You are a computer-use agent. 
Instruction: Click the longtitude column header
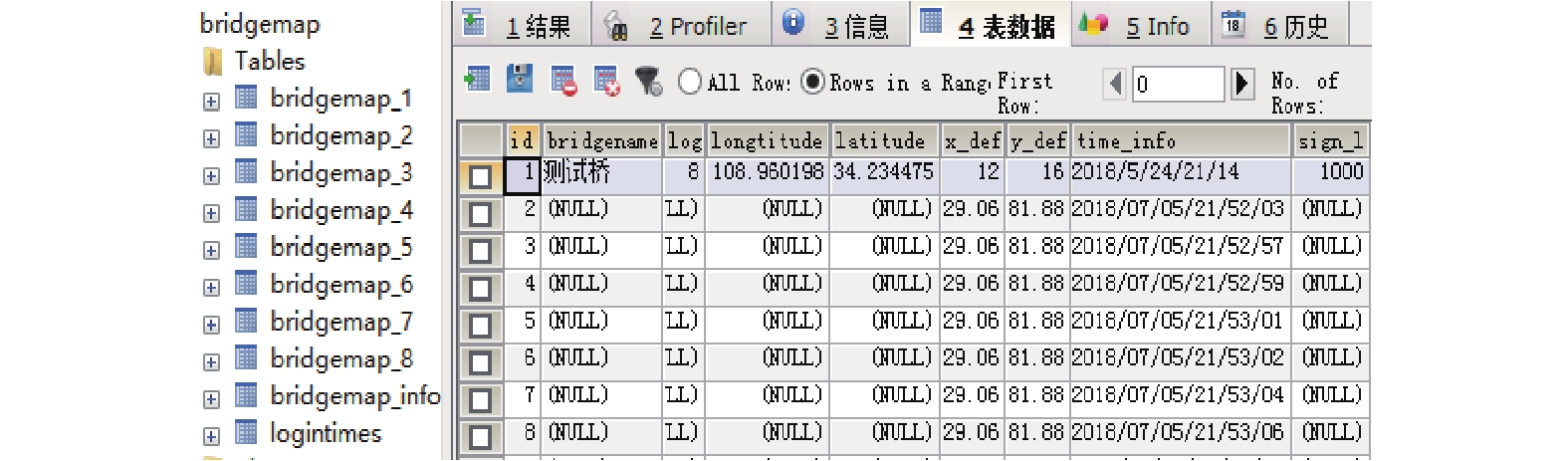pos(767,141)
